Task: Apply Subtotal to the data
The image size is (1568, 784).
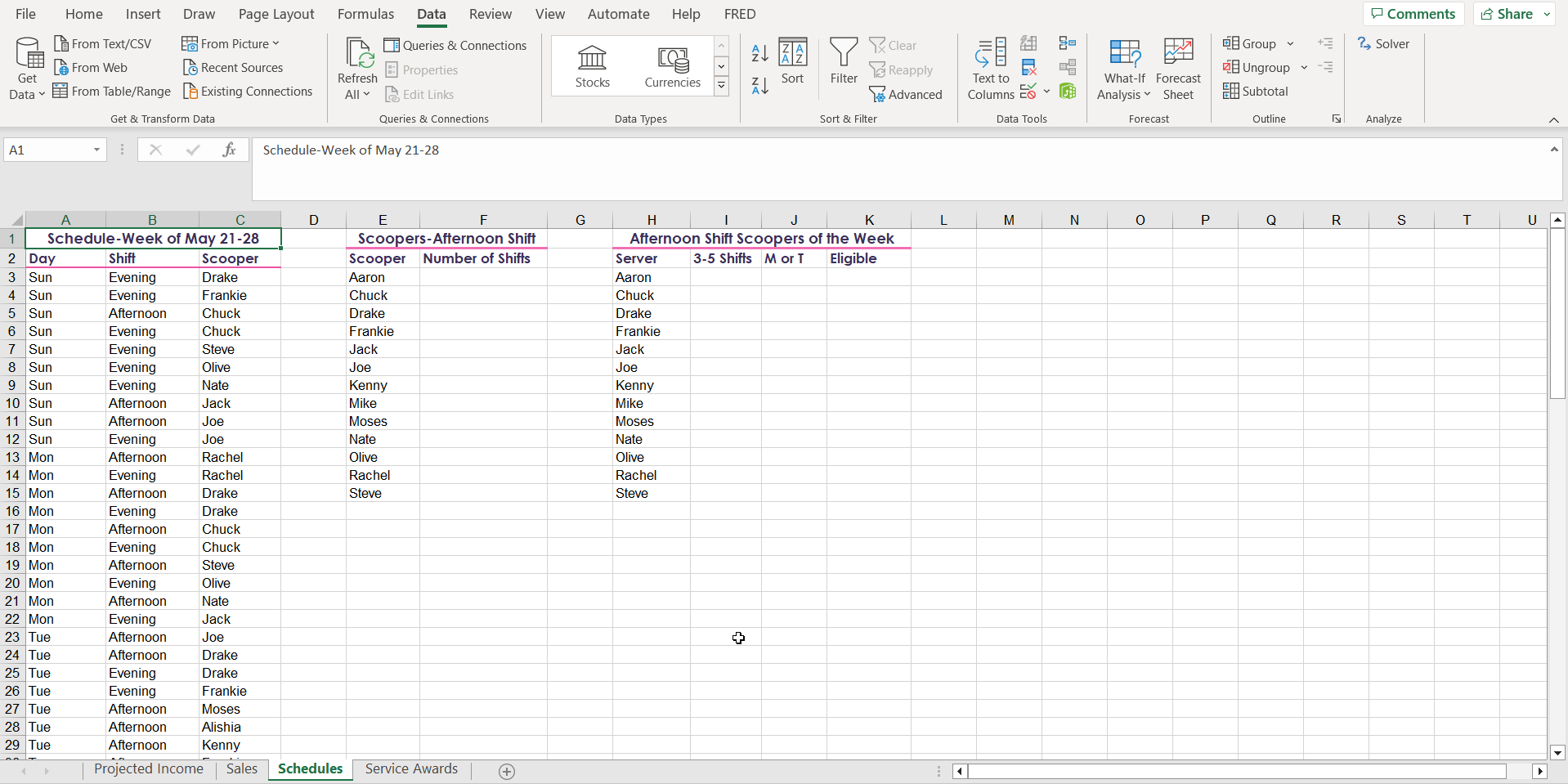Action: (1255, 91)
